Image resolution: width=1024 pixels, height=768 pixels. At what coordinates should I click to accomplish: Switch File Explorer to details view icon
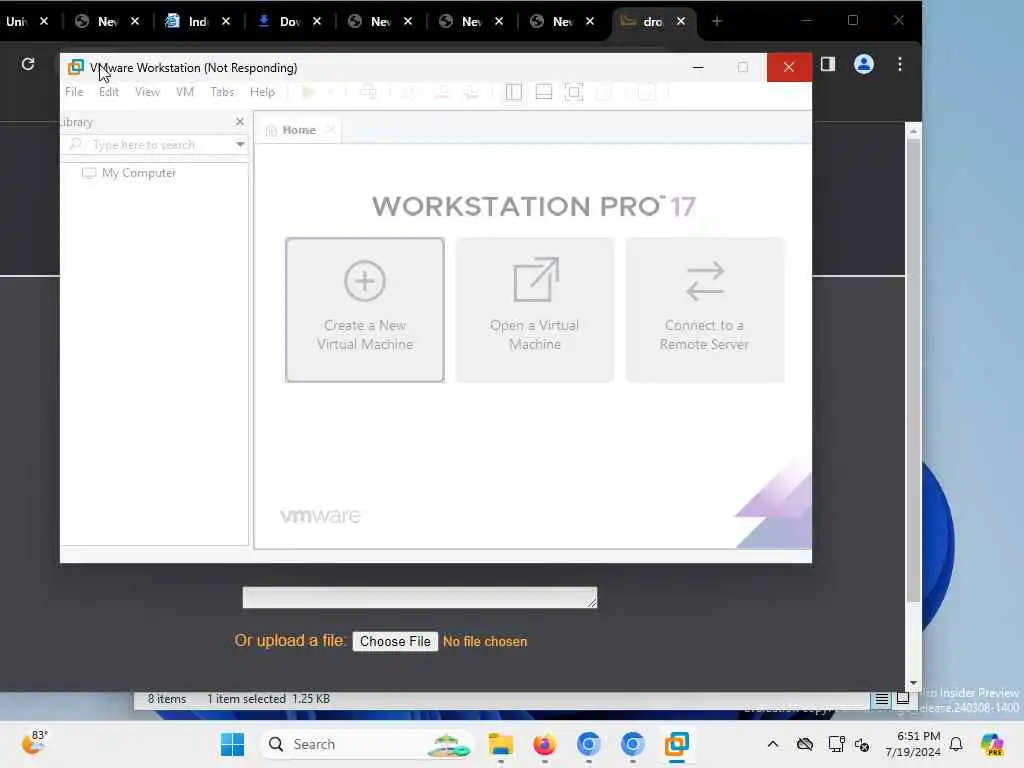(x=882, y=699)
